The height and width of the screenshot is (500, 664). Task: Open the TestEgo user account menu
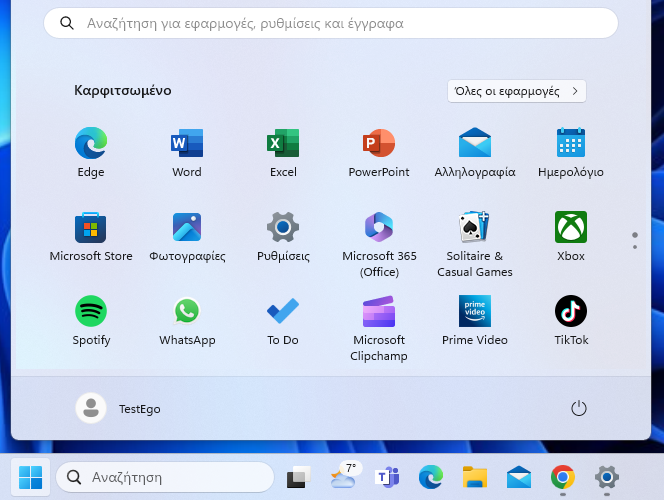118,409
